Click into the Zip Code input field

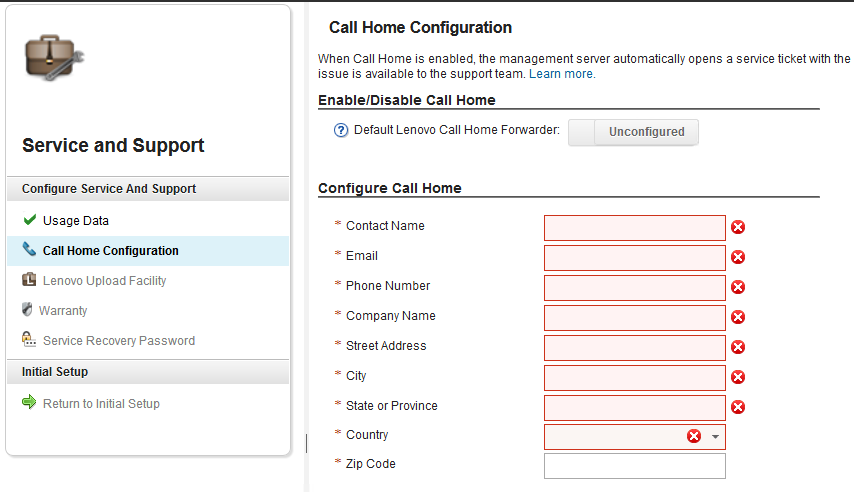pos(635,466)
